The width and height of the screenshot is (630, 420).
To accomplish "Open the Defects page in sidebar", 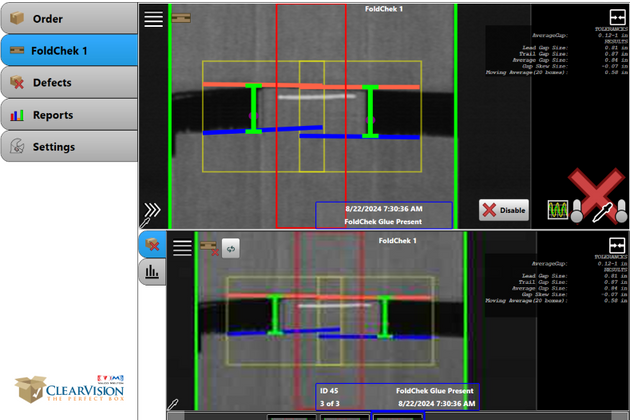I will point(69,82).
